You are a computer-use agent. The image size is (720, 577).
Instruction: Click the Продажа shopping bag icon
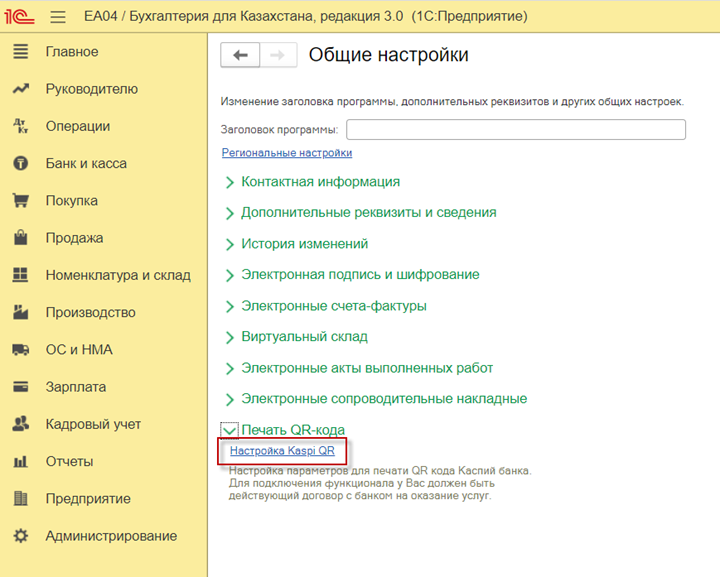click(x=21, y=237)
